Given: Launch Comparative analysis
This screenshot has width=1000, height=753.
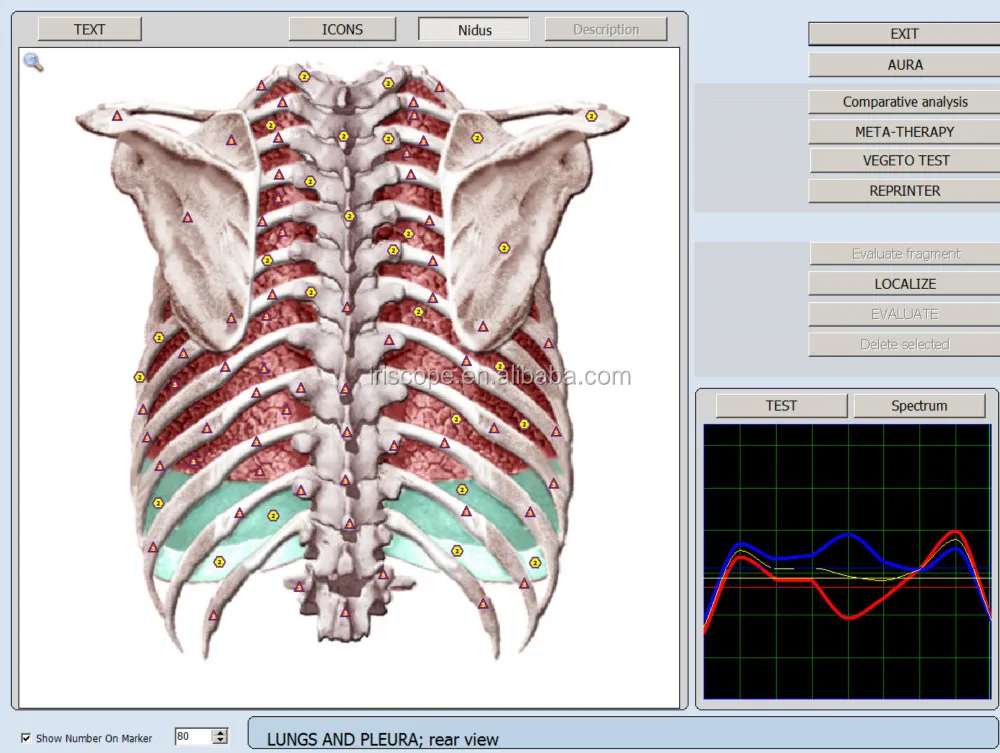Looking at the screenshot, I should [x=904, y=101].
